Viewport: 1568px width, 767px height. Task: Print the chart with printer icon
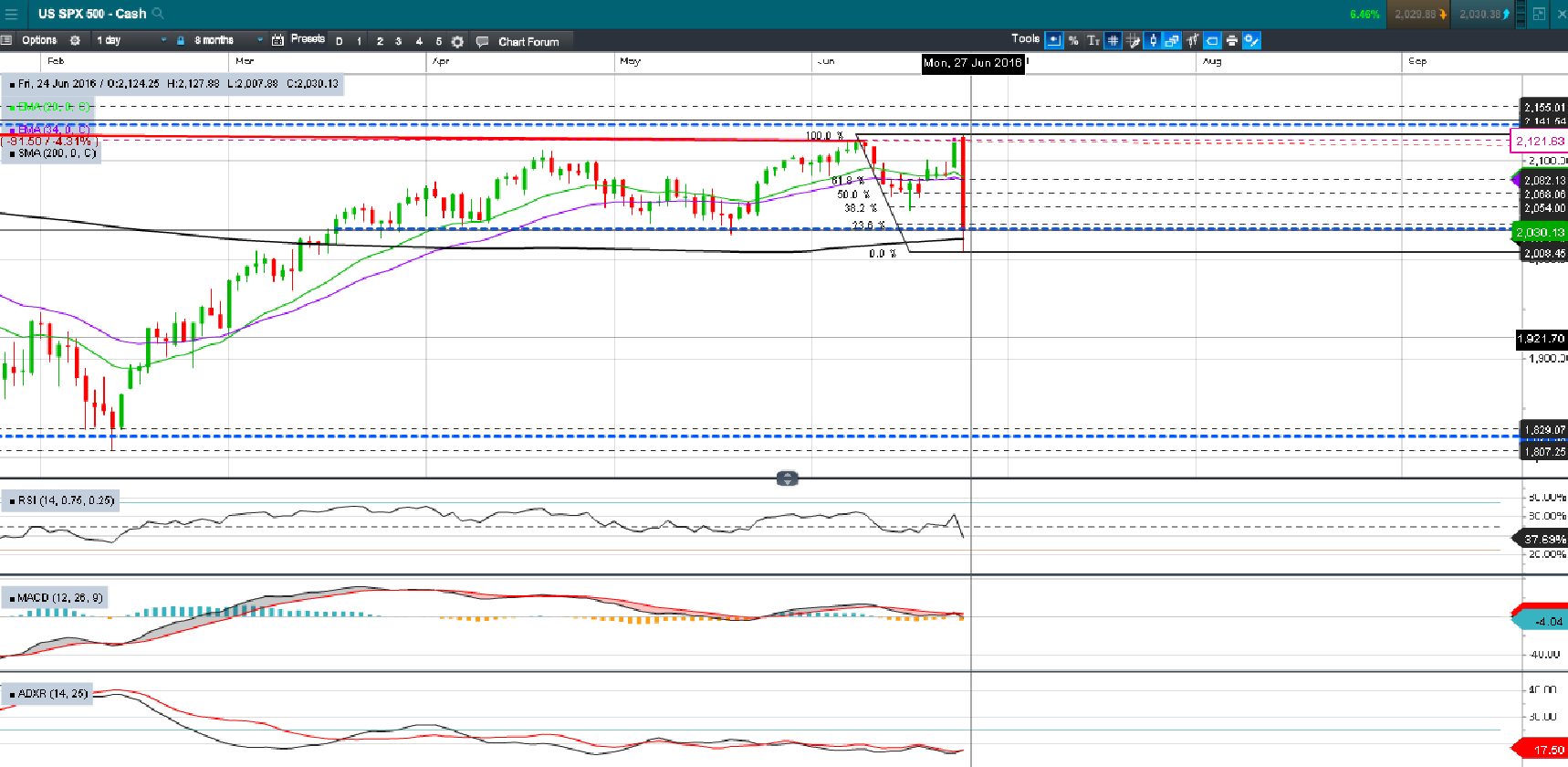point(1232,40)
